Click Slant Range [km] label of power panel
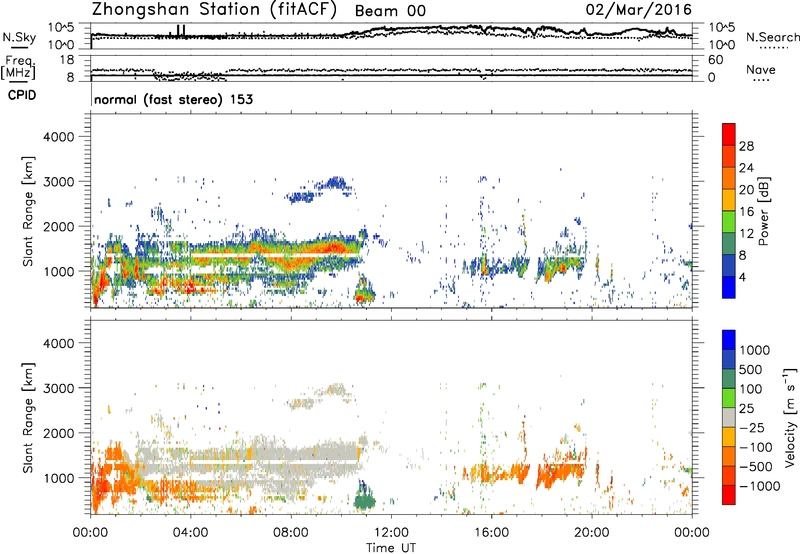Image resolution: width=800 pixels, height=554 pixels. click(28, 211)
